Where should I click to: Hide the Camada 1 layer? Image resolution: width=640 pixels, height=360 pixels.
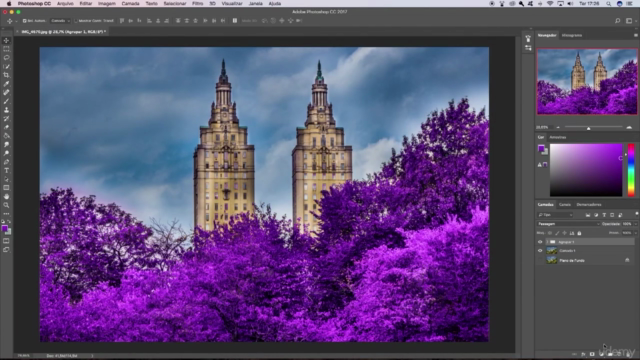[x=540, y=251]
